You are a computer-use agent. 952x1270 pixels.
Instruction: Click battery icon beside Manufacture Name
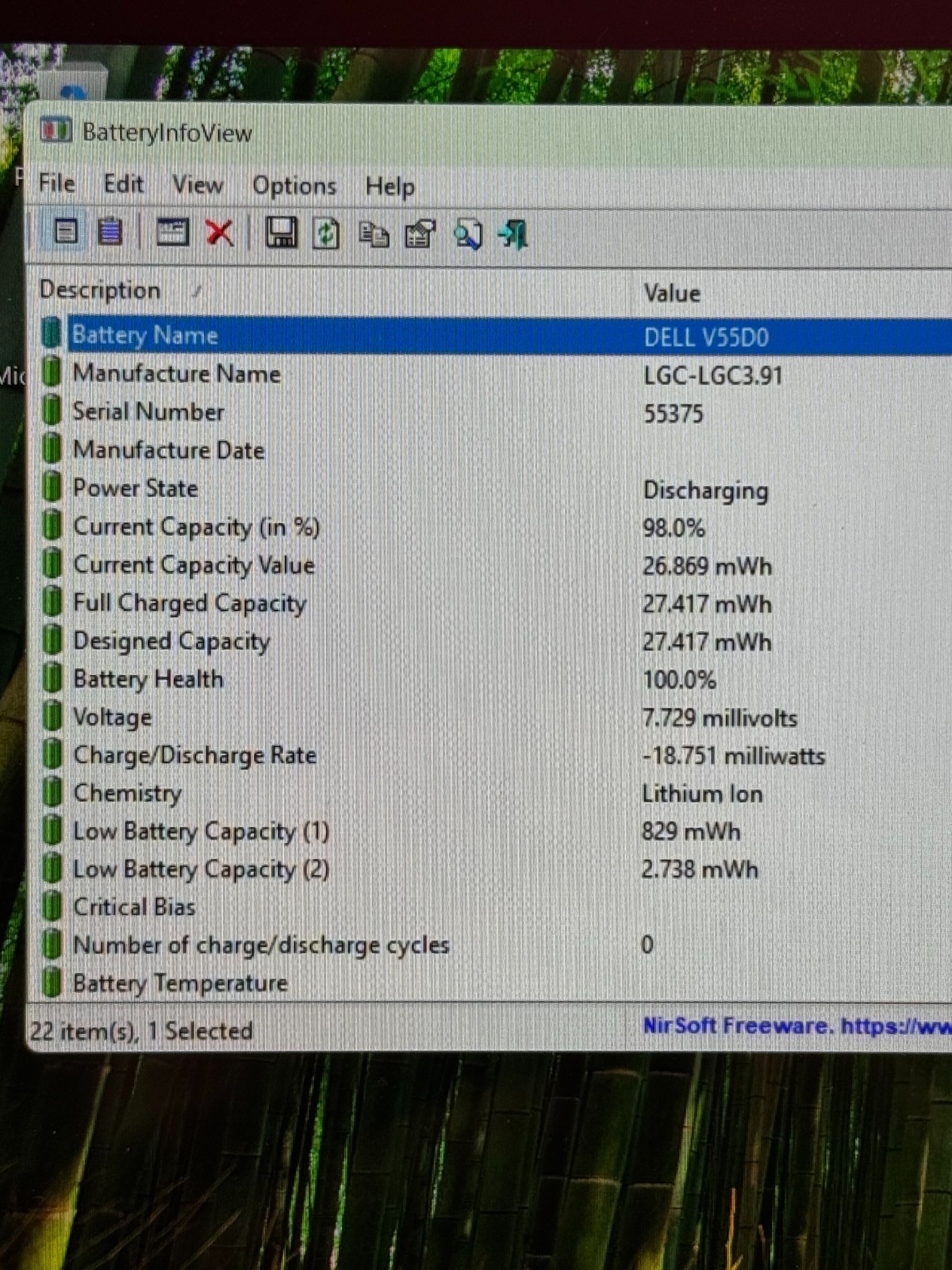point(52,371)
